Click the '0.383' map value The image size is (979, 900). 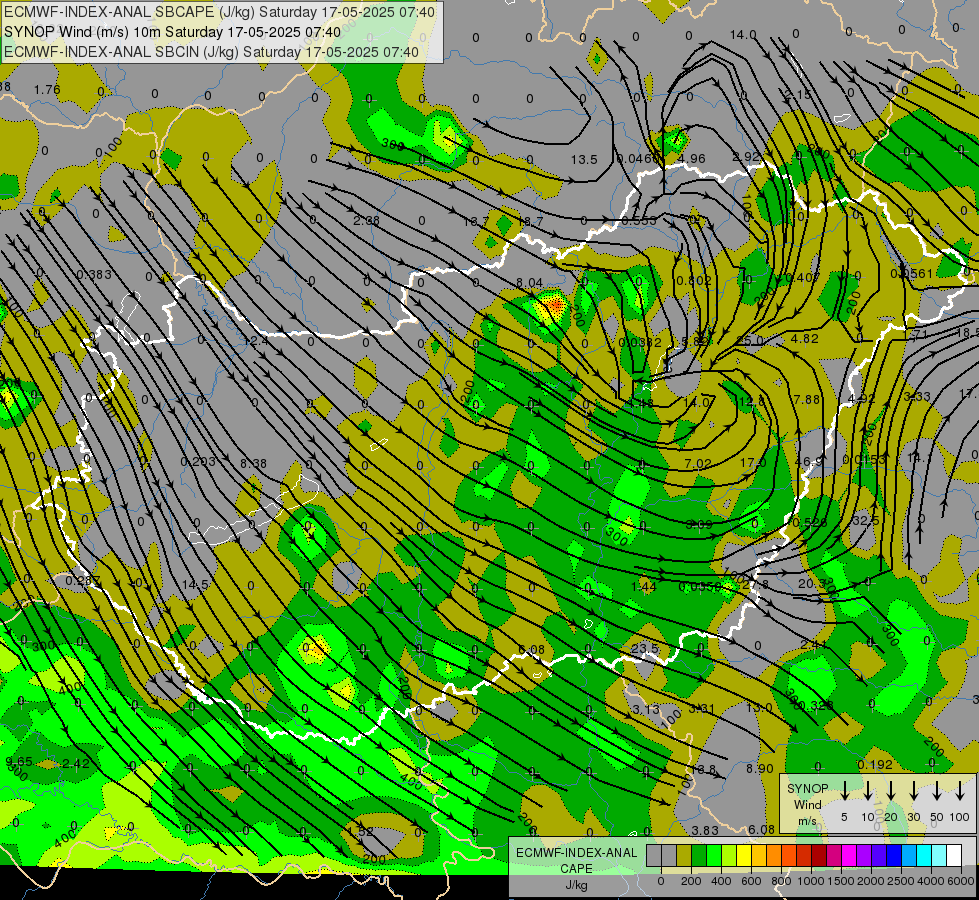pos(94,275)
